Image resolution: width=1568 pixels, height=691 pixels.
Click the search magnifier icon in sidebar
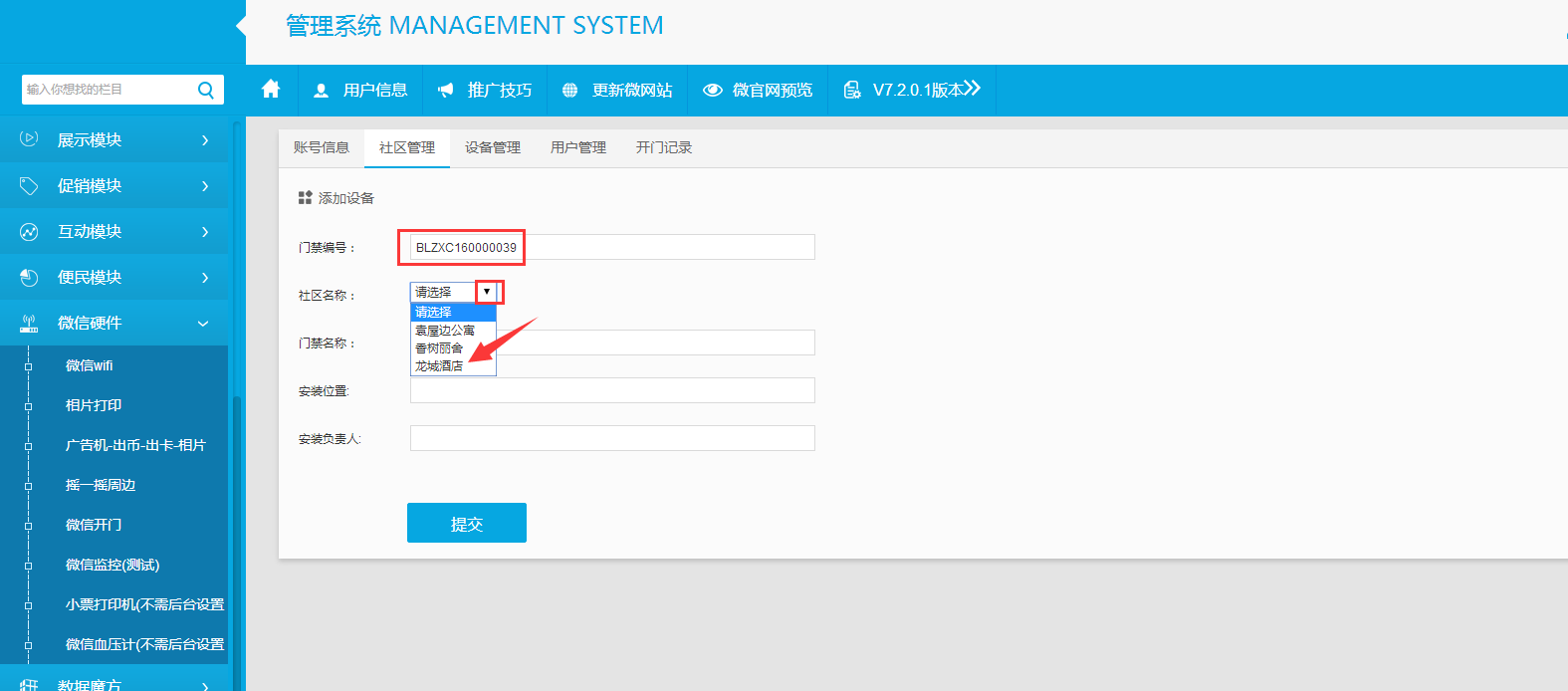(x=206, y=90)
